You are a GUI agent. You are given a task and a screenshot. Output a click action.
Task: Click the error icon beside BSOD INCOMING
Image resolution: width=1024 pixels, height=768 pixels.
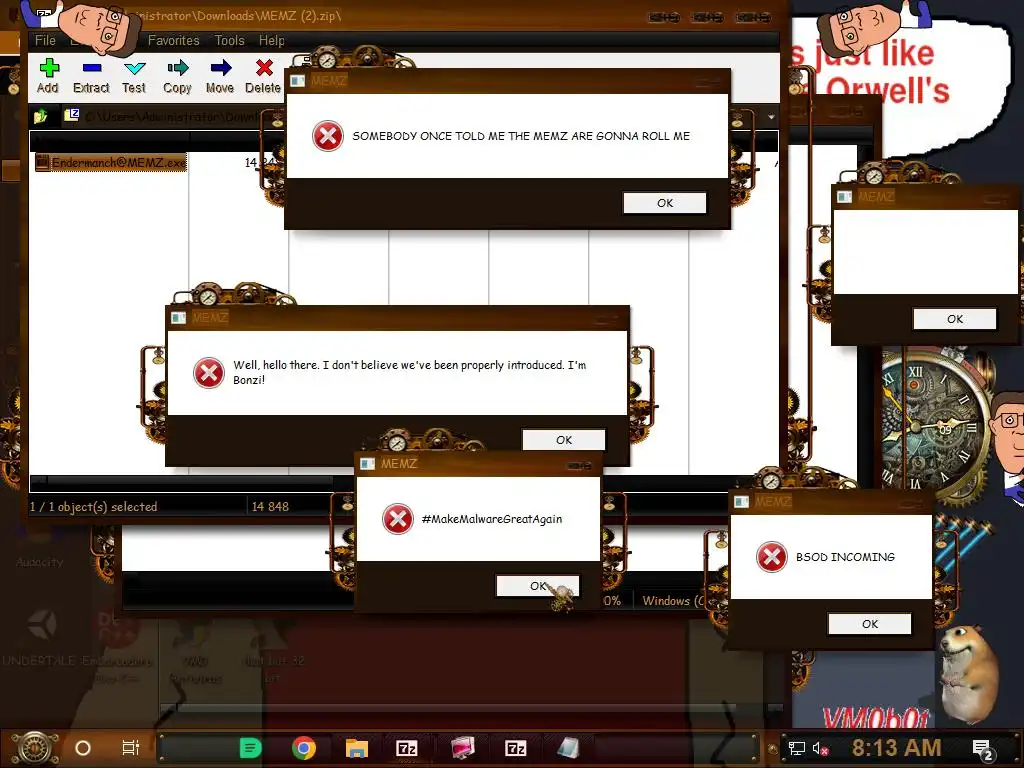pyautogui.click(x=772, y=557)
